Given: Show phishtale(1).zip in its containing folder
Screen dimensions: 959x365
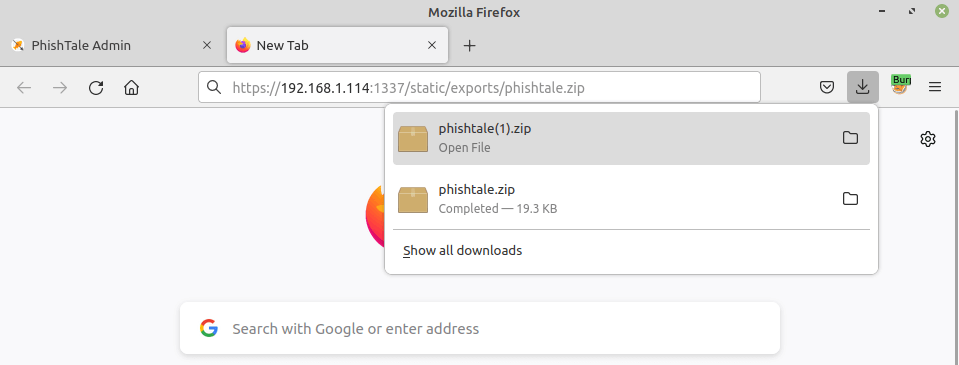Looking at the screenshot, I should 850,138.
